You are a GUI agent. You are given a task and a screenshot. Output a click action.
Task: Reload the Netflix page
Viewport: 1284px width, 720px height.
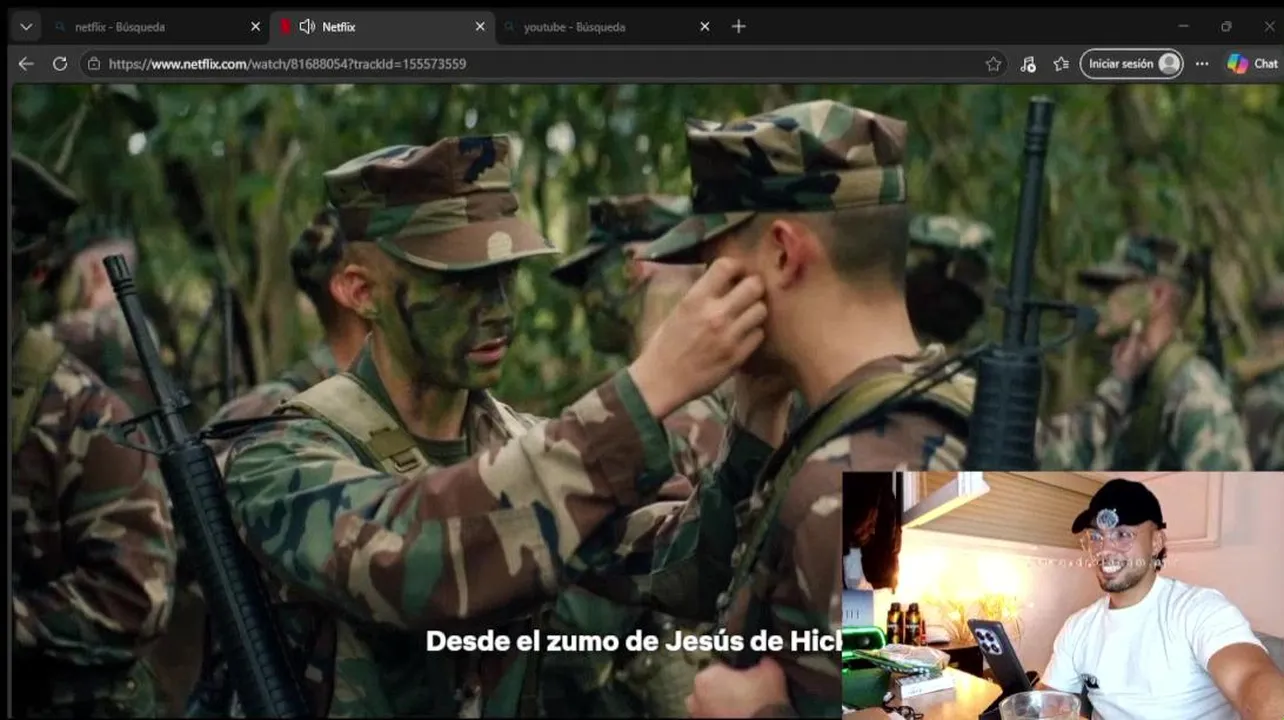(60, 64)
